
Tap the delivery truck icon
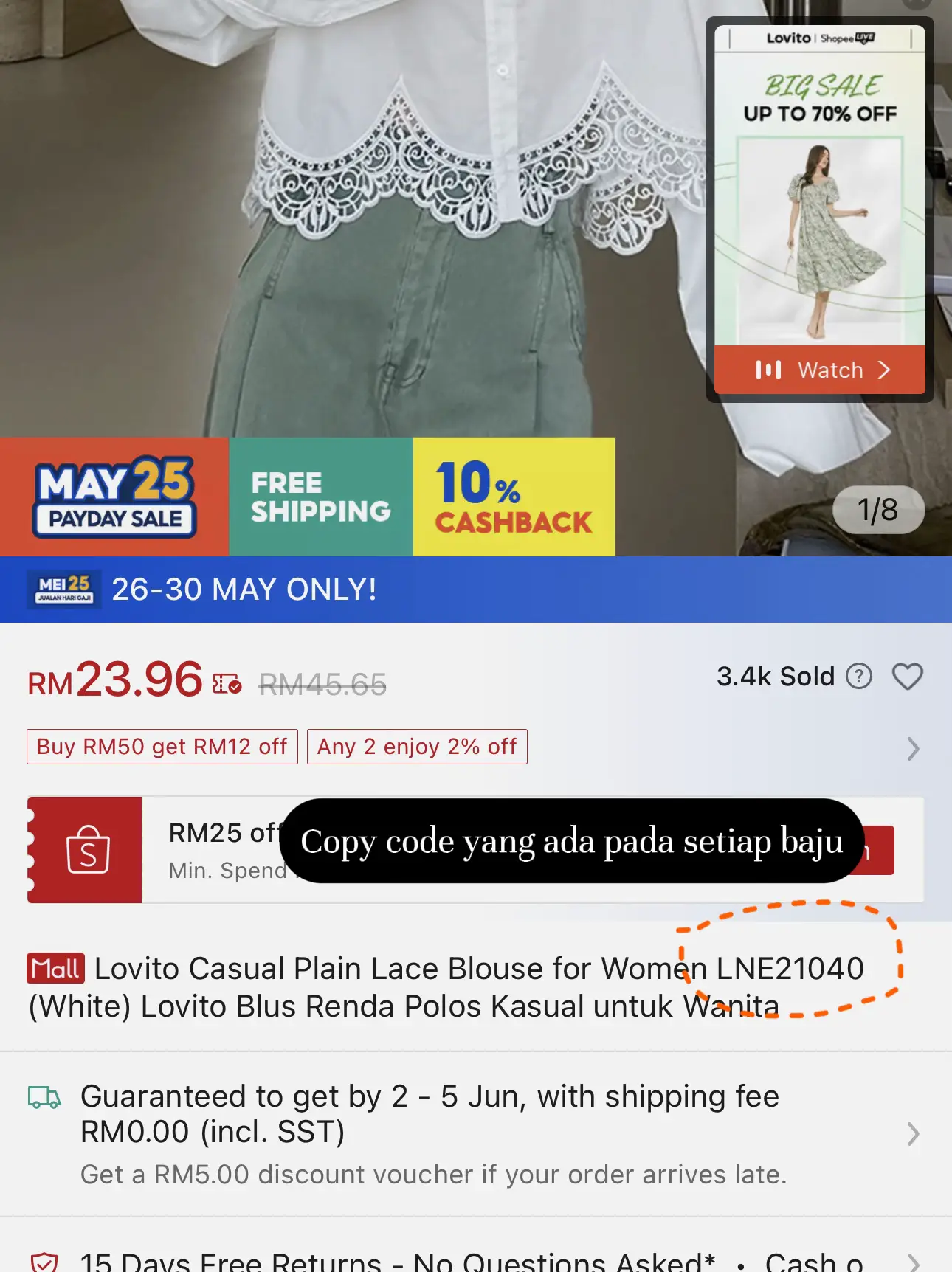point(44,1097)
